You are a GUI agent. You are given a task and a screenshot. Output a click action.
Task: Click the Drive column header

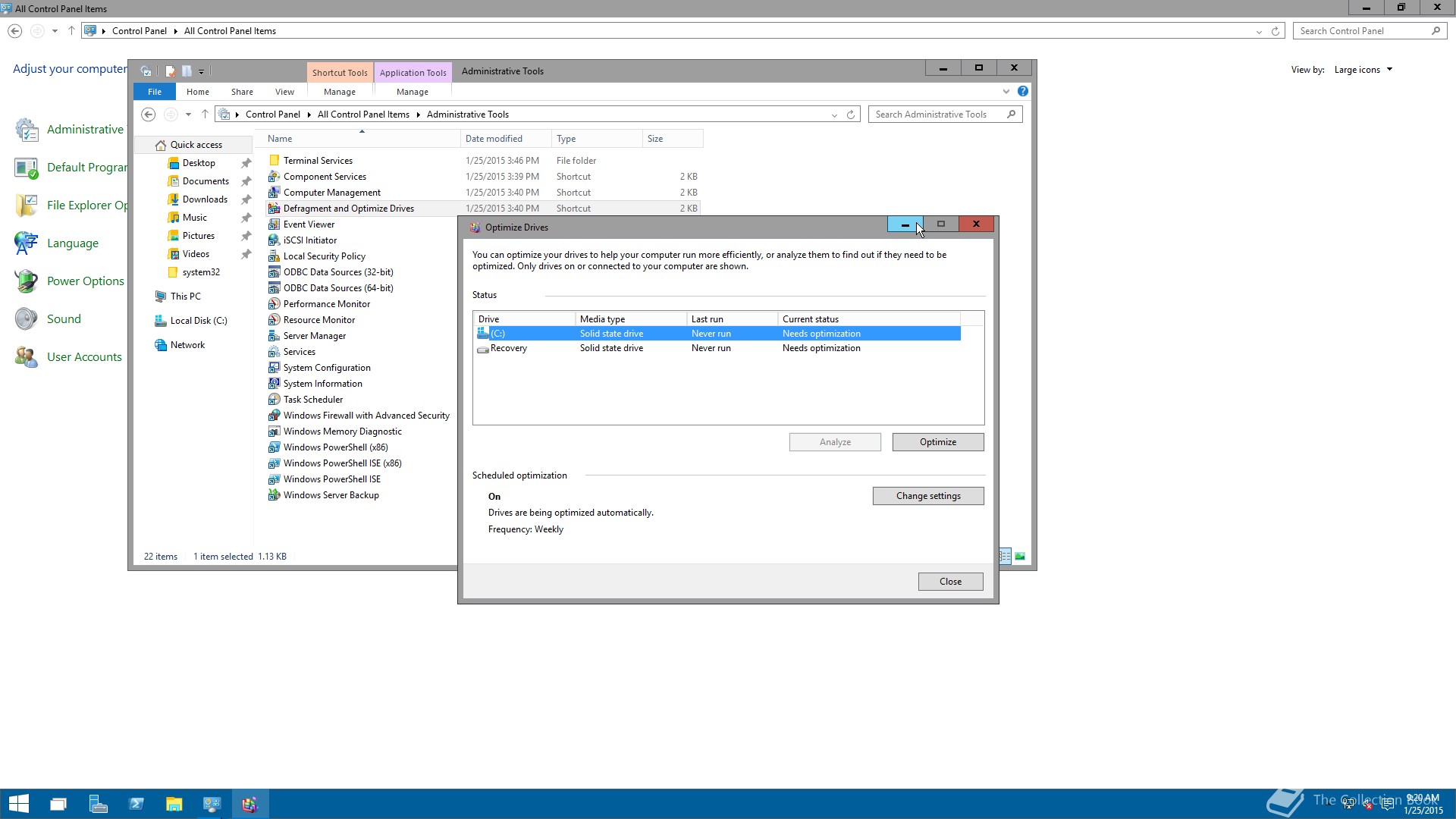524,319
